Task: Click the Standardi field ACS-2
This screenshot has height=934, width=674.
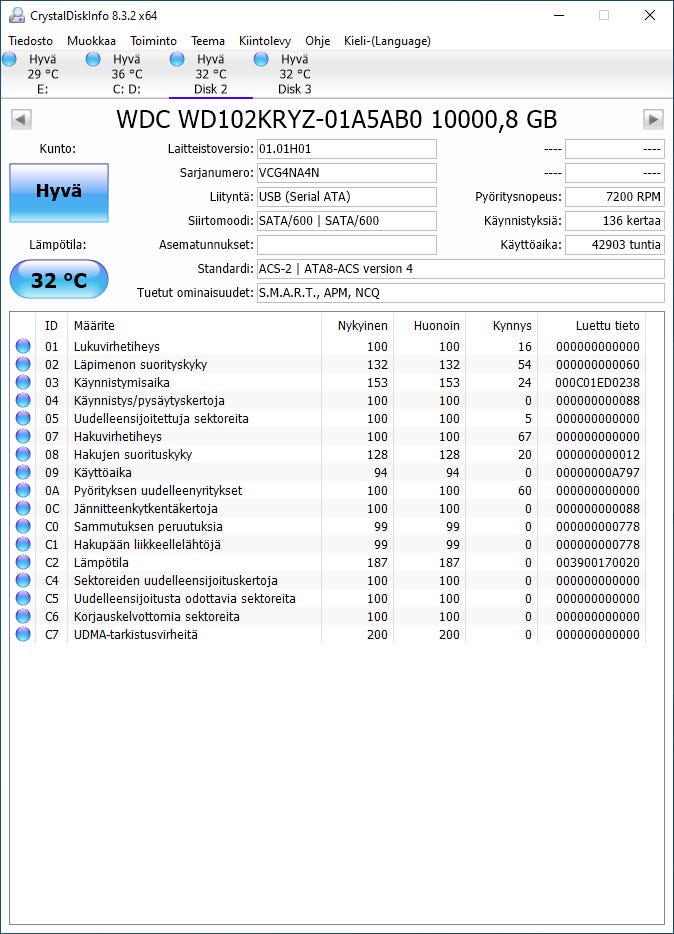Action: 461,269
